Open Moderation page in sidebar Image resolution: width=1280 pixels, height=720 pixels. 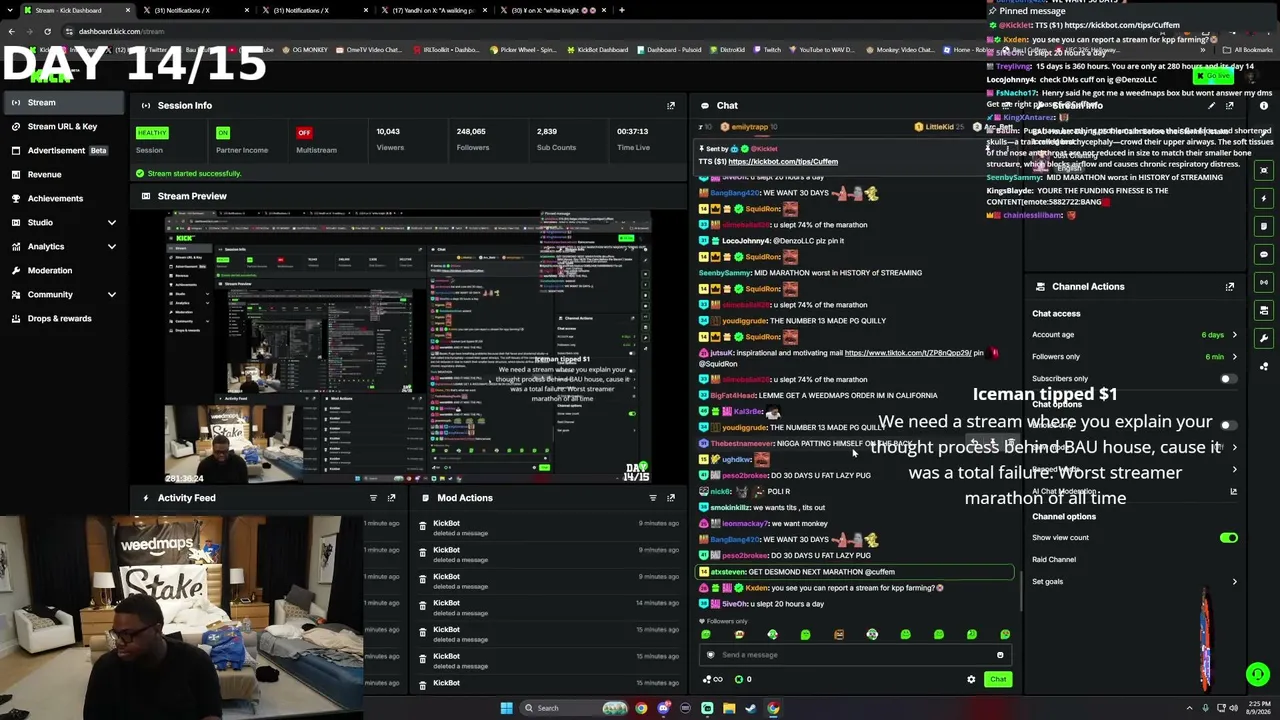[62, 270]
